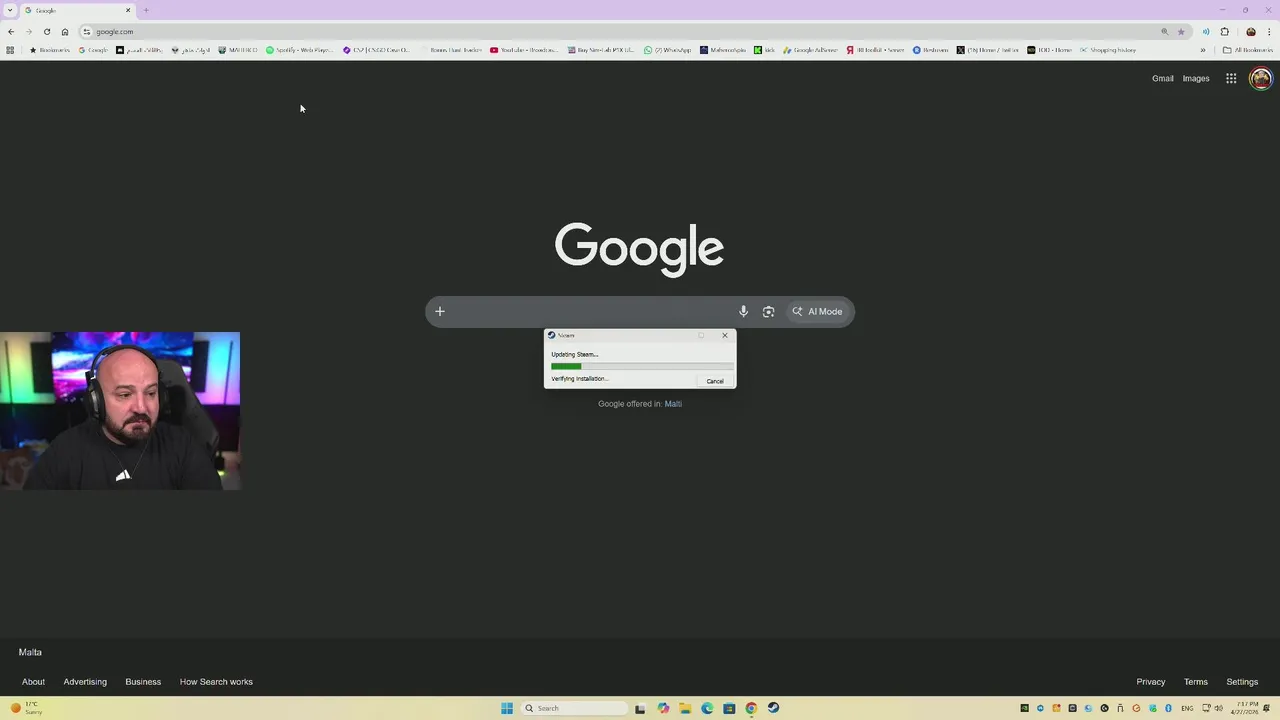
Task: Open the Business footer link
Action: [143, 682]
